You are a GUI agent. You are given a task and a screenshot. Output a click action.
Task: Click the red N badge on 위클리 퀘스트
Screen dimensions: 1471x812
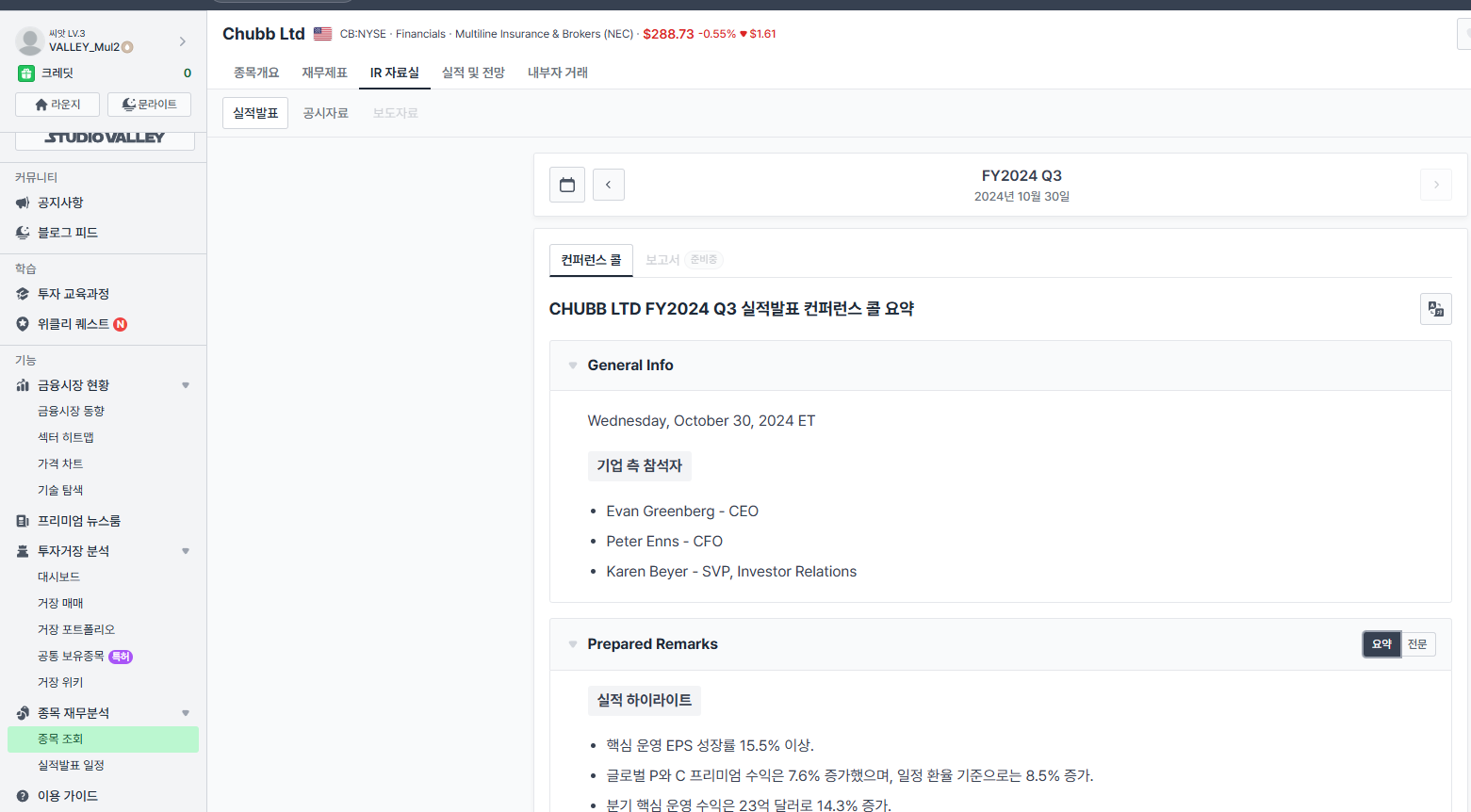click(x=121, y=324)
